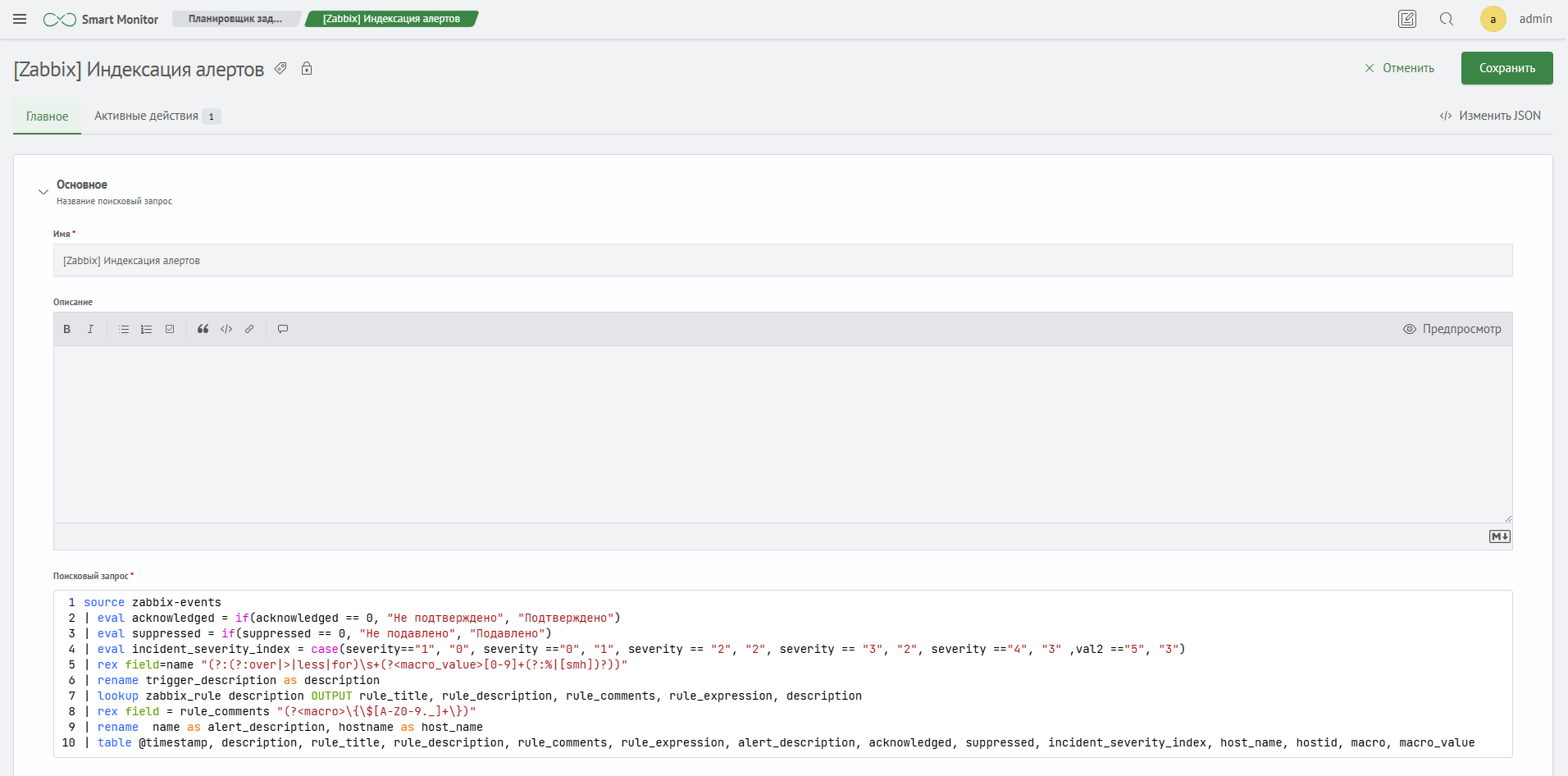Collapse the Основное section chevron
The image size is (1568, 776).
pos(43,192)
